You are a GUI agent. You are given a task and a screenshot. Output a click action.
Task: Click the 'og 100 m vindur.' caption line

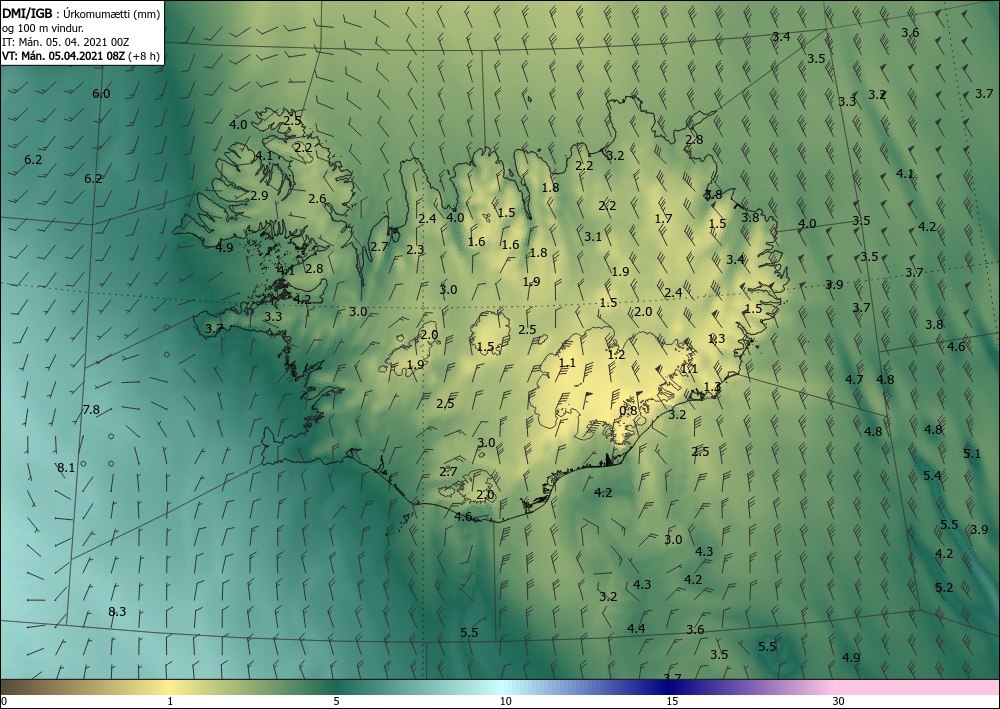[43, 28]
